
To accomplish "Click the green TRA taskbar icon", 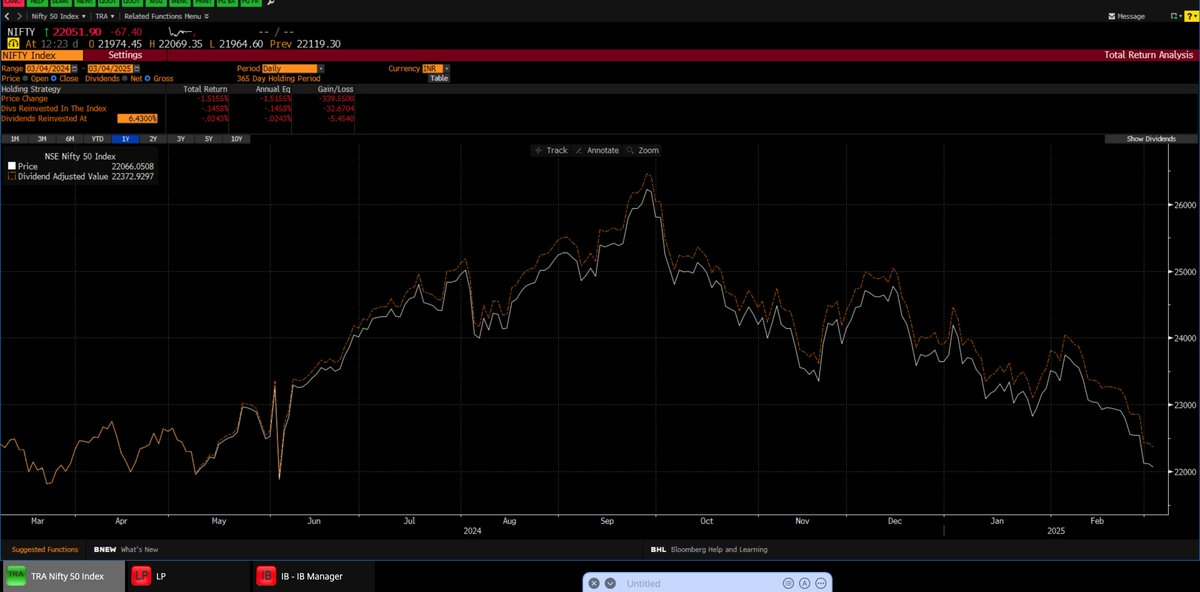I will coord(17,576).
